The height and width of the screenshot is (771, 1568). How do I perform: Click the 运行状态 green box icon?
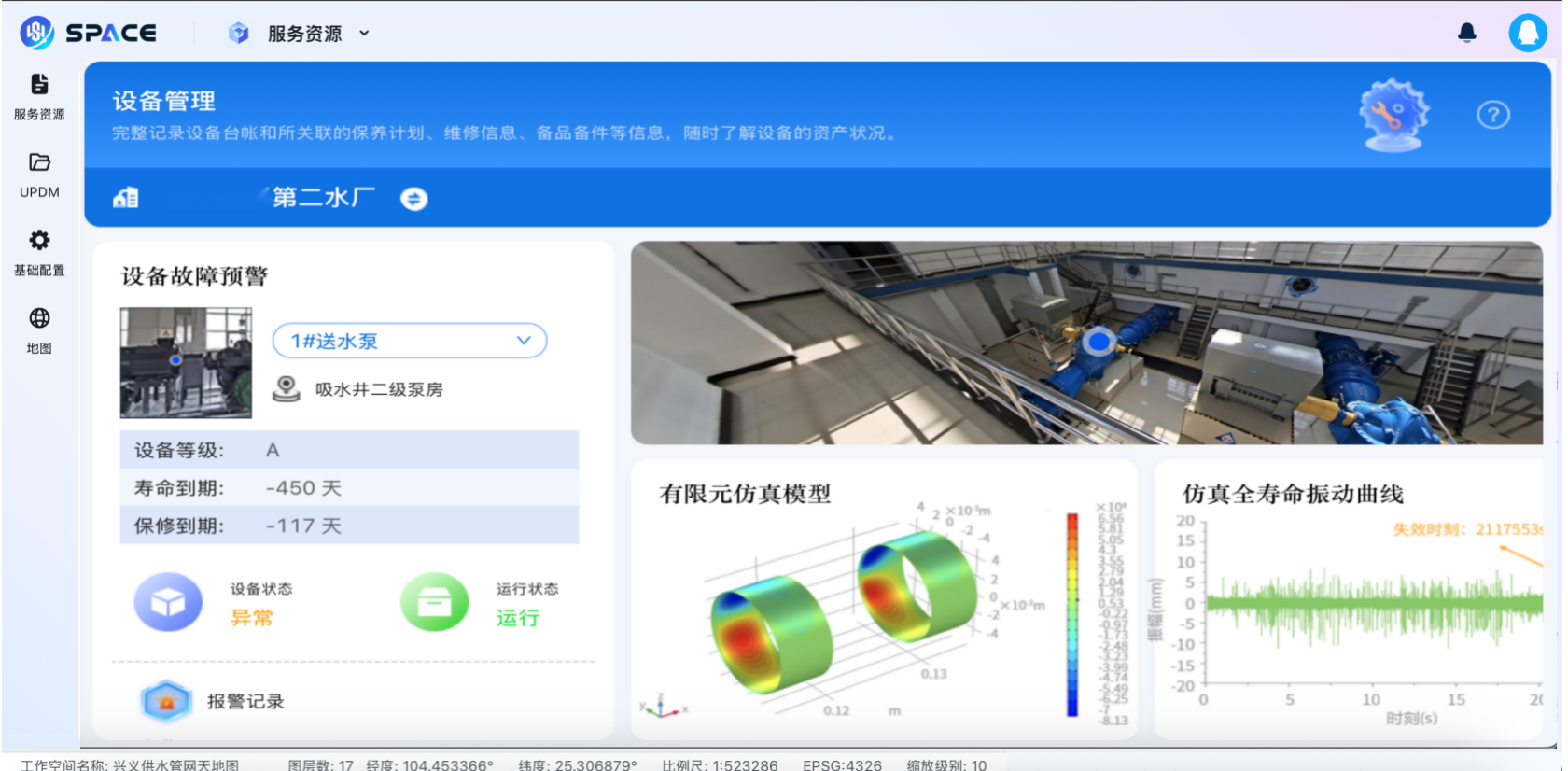[434, 602]
